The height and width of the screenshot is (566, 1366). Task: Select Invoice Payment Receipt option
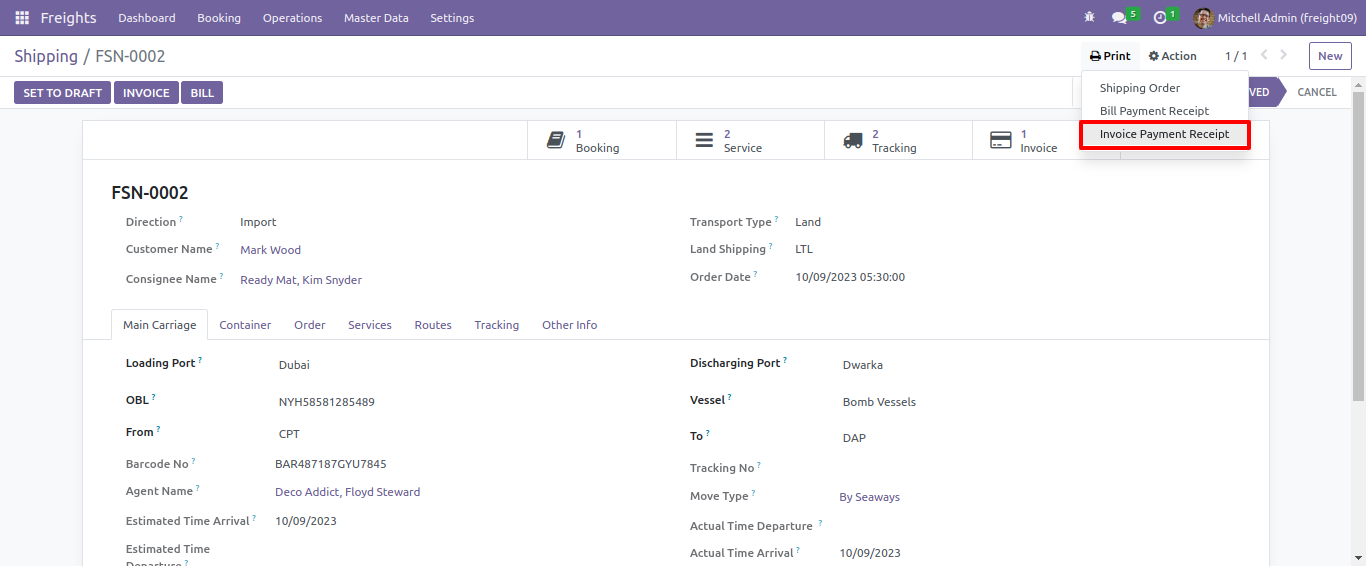tap(1164, 134)
